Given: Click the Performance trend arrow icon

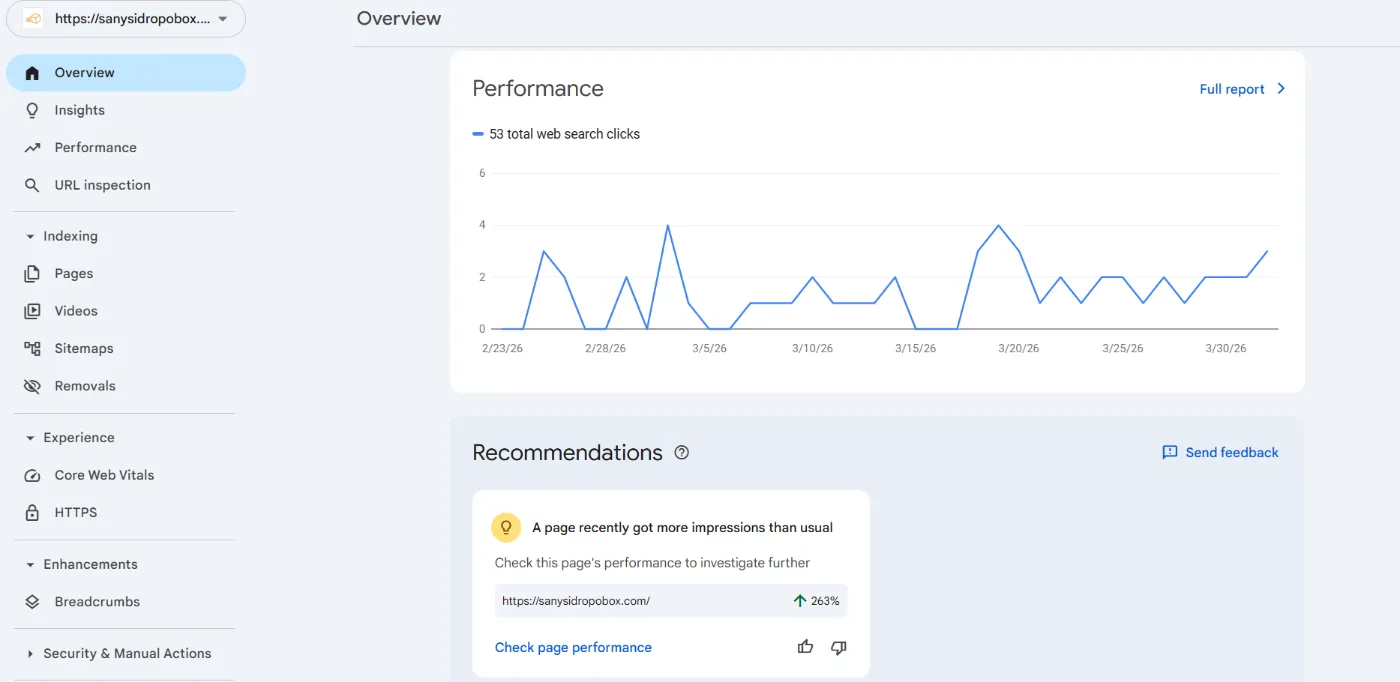Looking at the screenshot, I should pyautogui.click(x=32, y=148).
